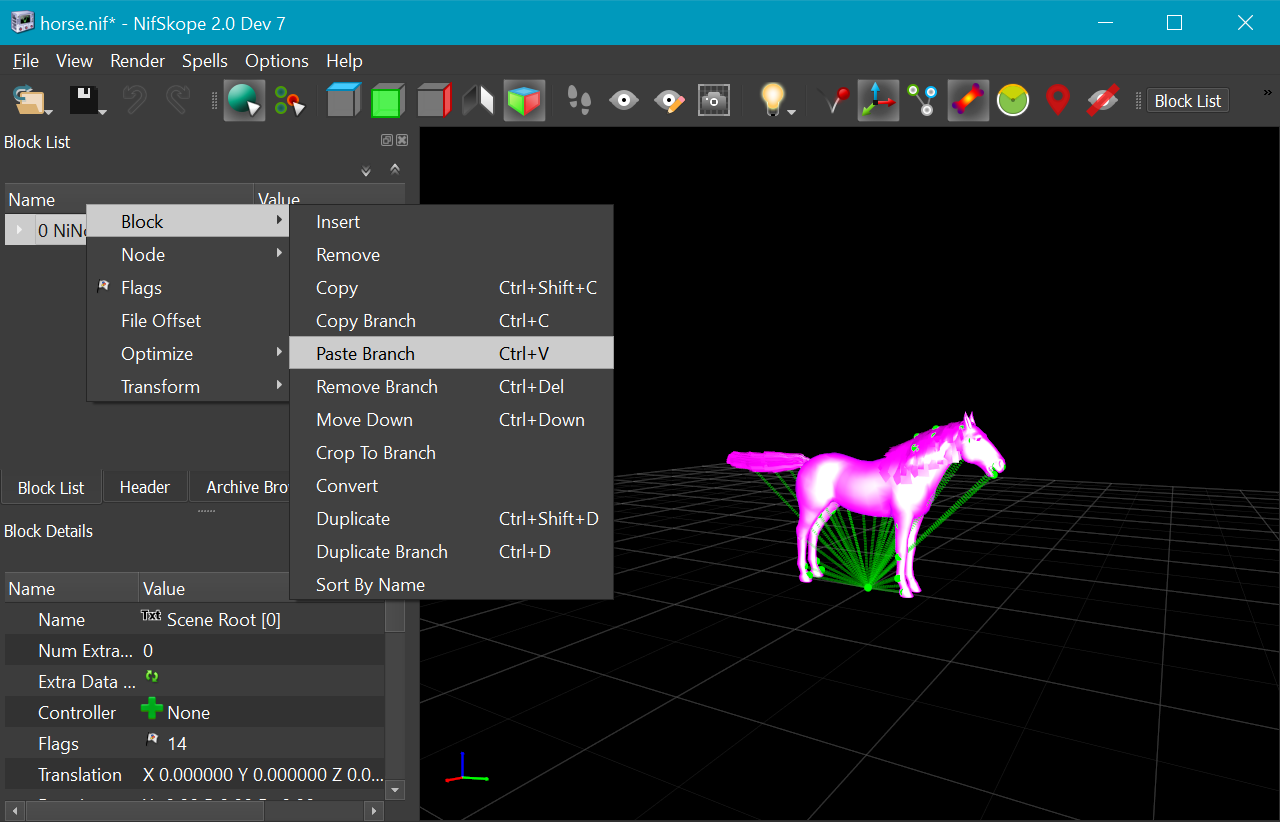The image size is (1280, 822).
Task: Open the Help menu
Action: (344, 61)
